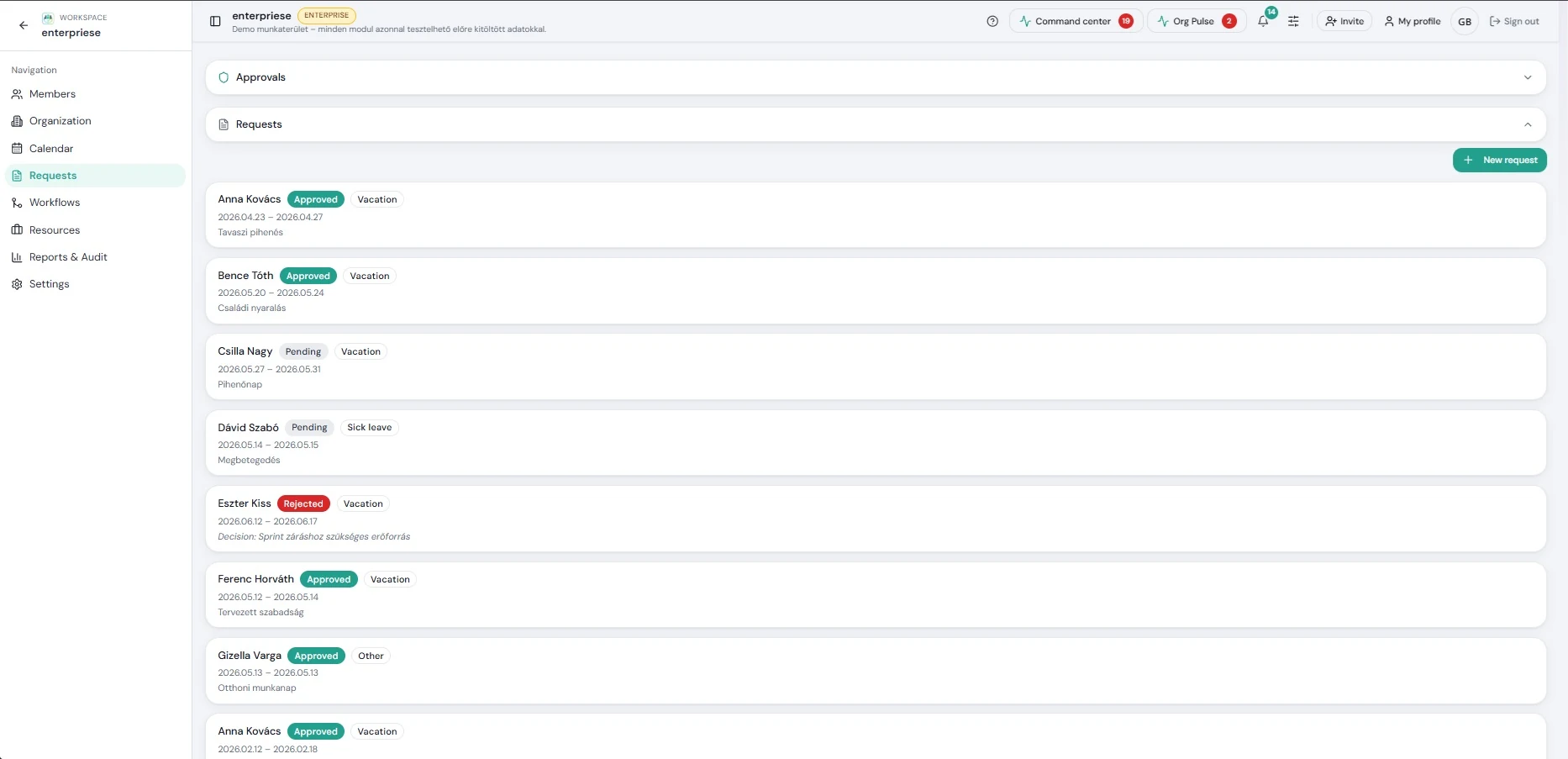Click the workspace logo icon
The height and width of the screenshot is (759, 1568).
pos(48,18)
